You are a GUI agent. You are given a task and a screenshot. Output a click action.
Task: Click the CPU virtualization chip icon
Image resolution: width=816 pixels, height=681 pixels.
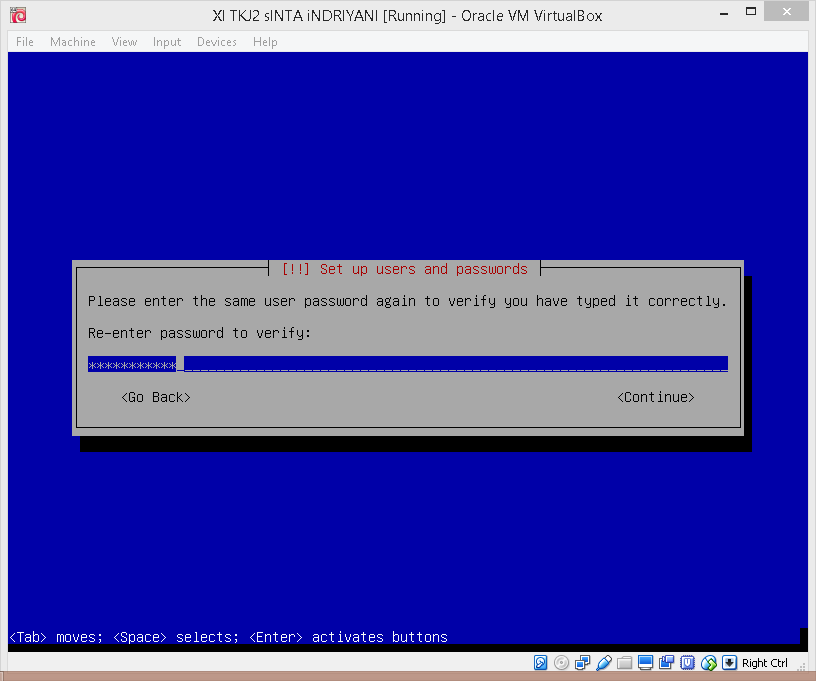[687, 663]
